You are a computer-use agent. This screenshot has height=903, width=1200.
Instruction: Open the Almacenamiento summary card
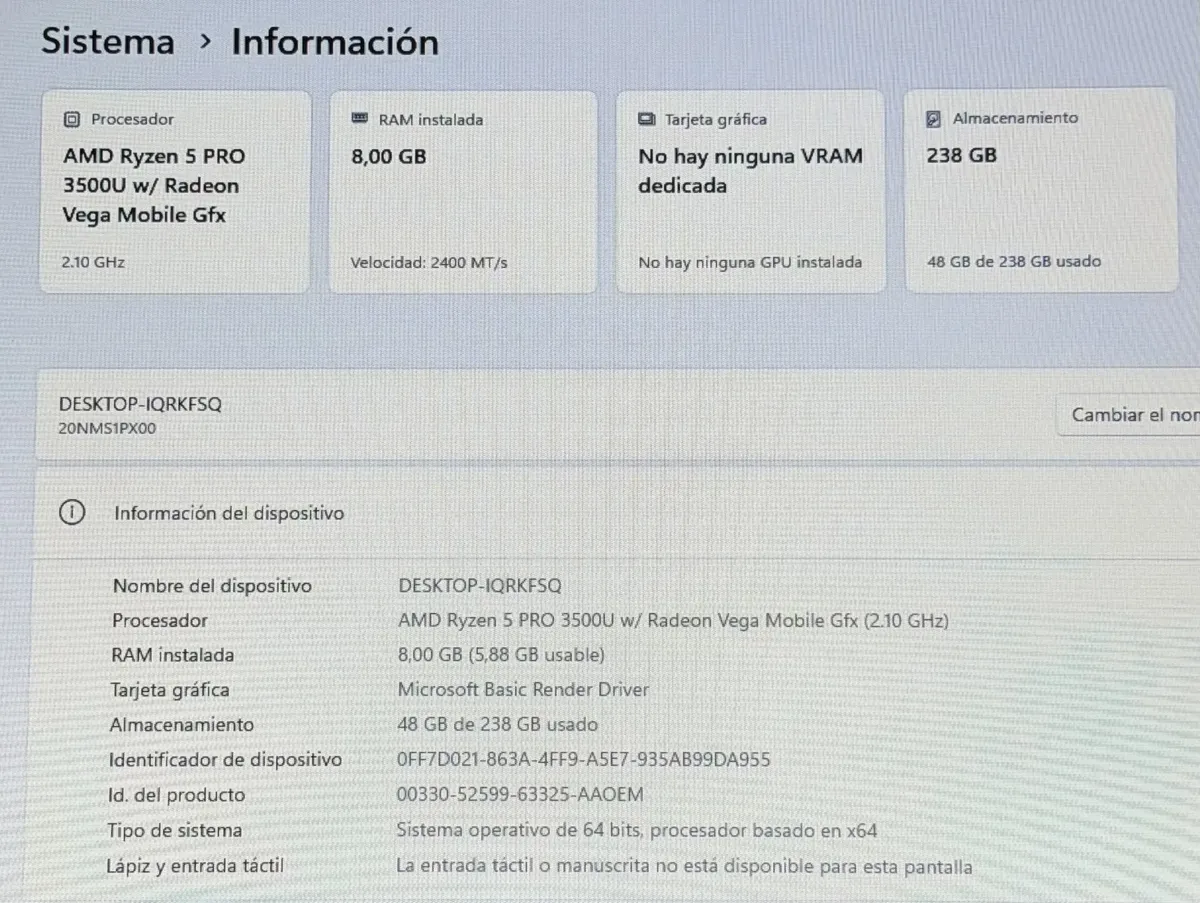pyautogui.click(x=1041, y=189)
